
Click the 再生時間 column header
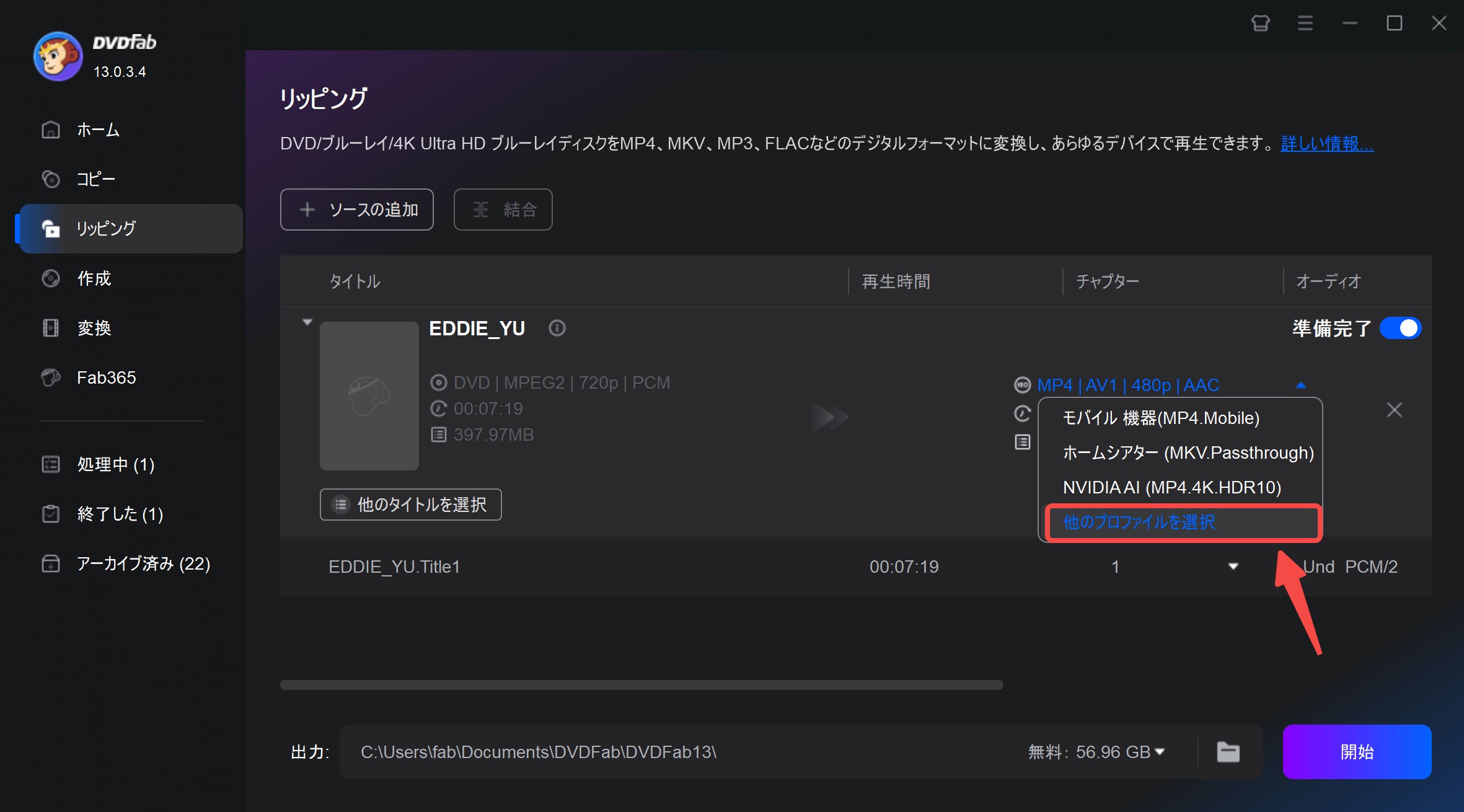coord(896,281)
